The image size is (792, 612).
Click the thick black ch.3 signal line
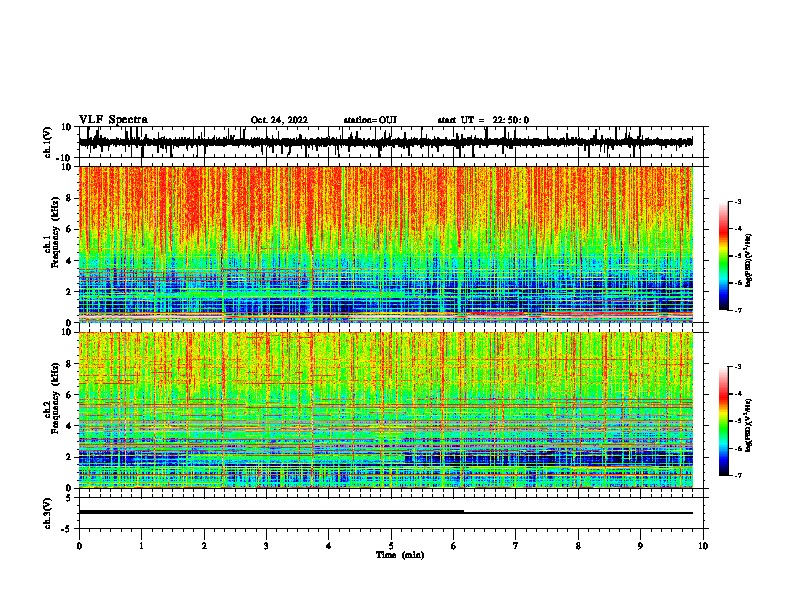pos(271,512)
